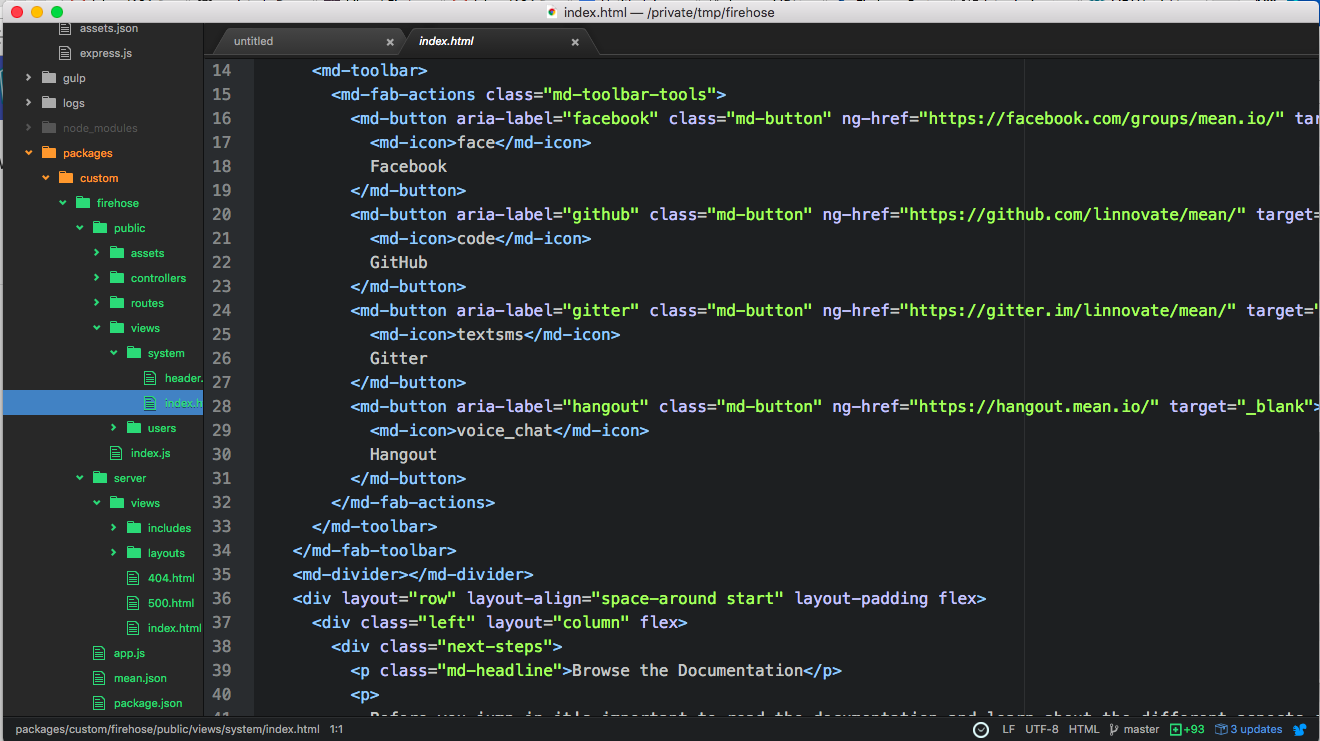Click the gulp folder icon
The image size is (1320, 741).
(49, 78)
